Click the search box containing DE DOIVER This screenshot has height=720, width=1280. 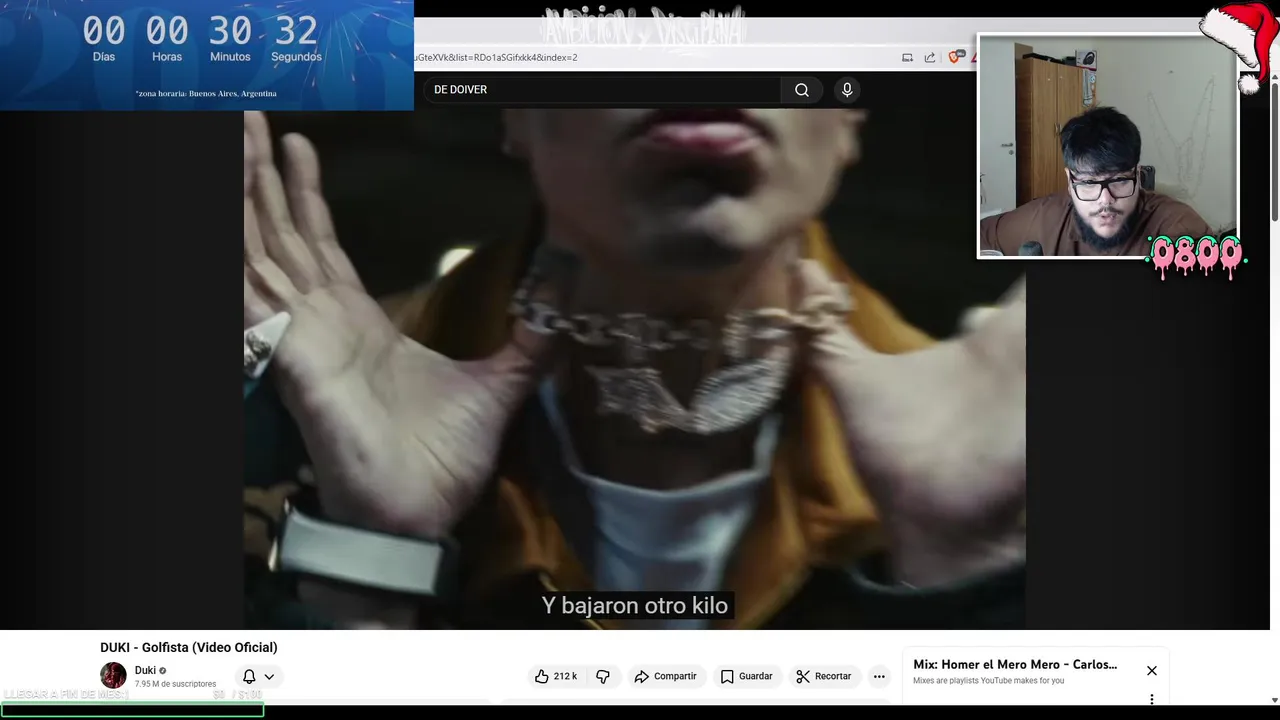point(602,90)
